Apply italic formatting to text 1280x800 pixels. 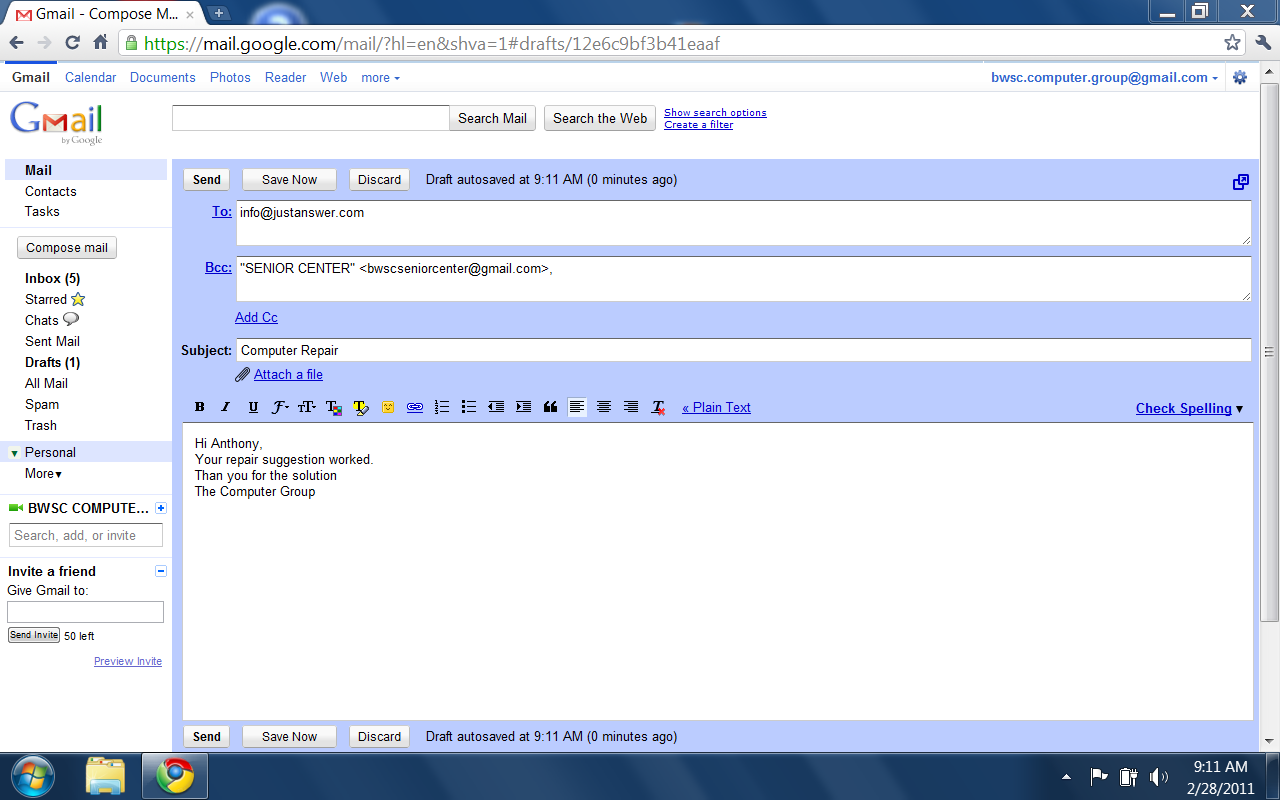point(226,407)
